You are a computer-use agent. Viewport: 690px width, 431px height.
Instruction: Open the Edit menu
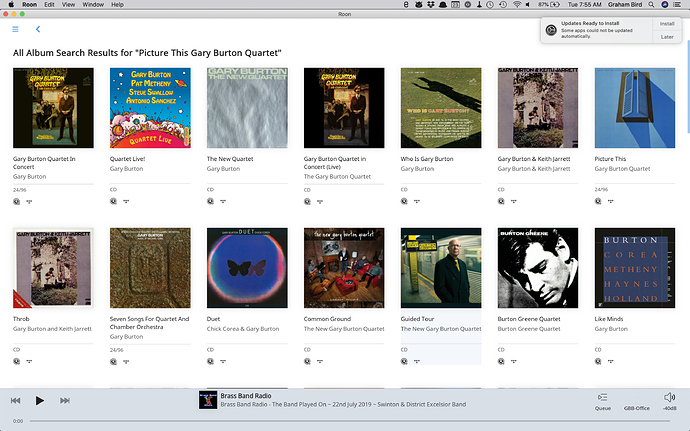click(49, 4)
